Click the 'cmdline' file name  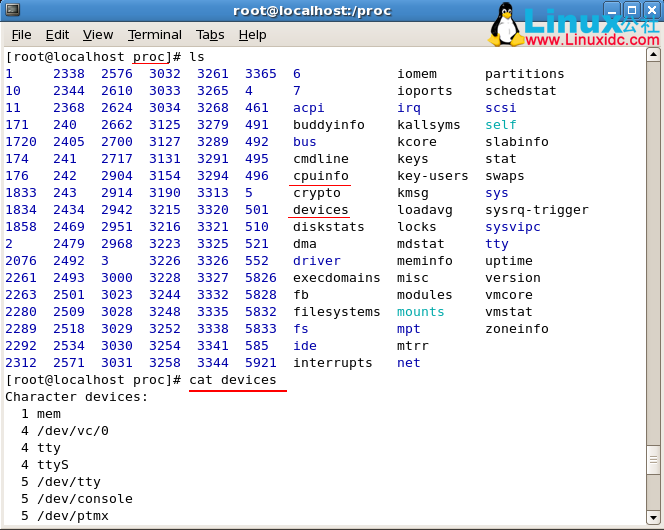pos(321,159)
